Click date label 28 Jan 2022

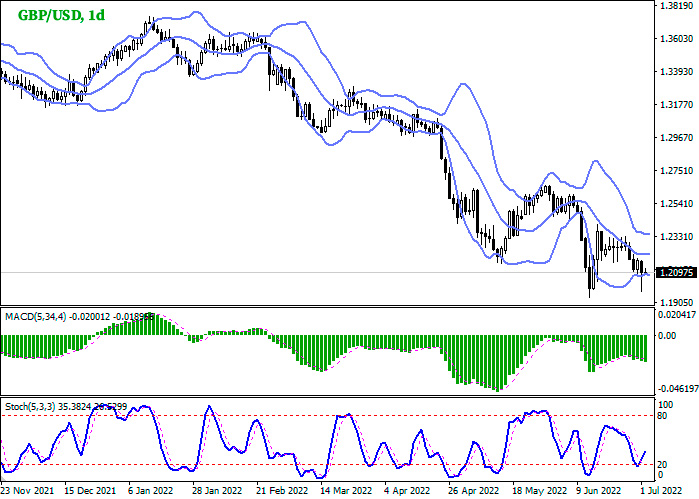(x=217, y=491)
